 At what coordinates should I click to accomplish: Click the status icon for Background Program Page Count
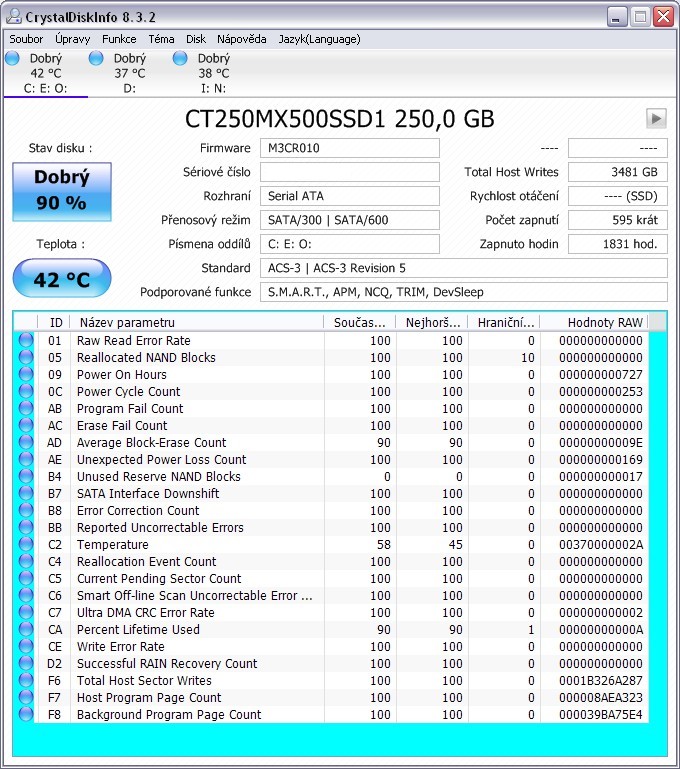click(x=25, y=714)
